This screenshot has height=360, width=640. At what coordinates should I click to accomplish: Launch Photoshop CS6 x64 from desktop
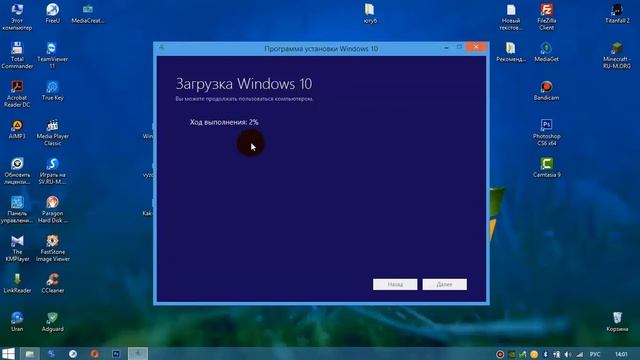click(x=546, y=132)
